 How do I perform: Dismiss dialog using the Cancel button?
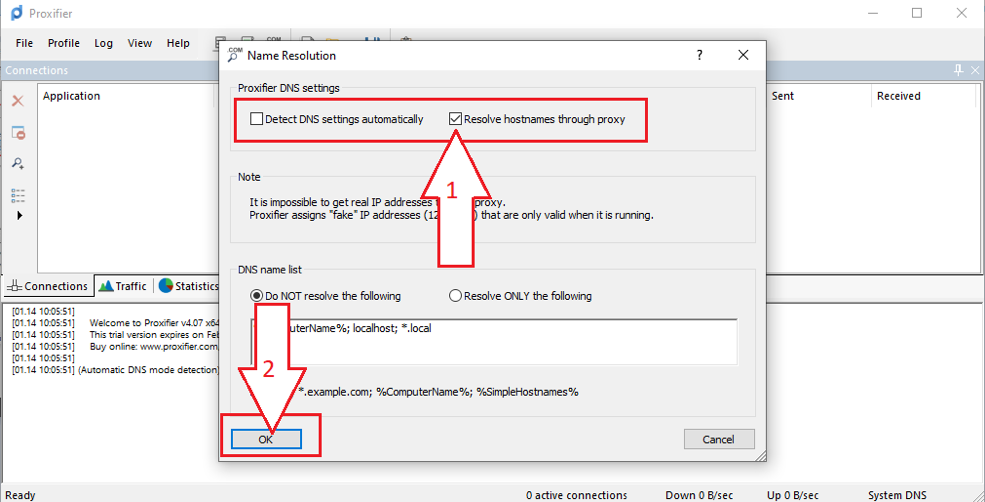point(719,439)
